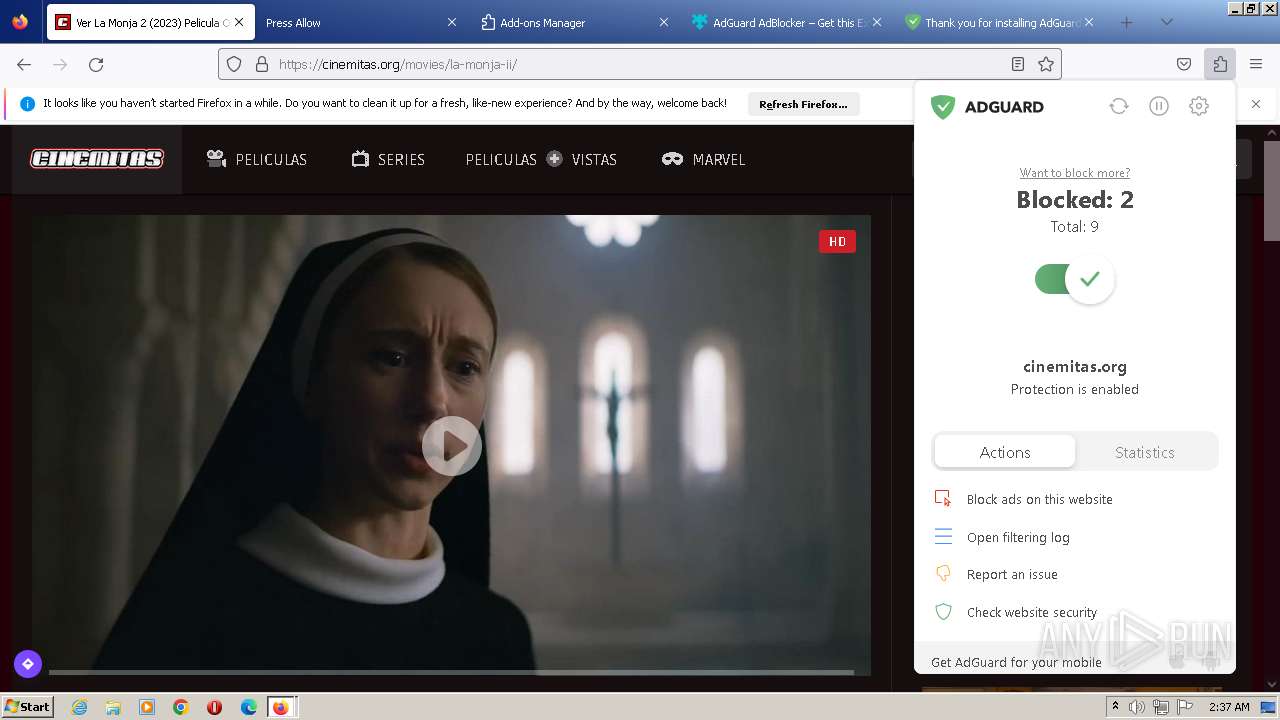Viewport: 1280px width, 720px height.
Task: Click Report an issue thumbs-down icon
Action: click(x=943, y=574)
